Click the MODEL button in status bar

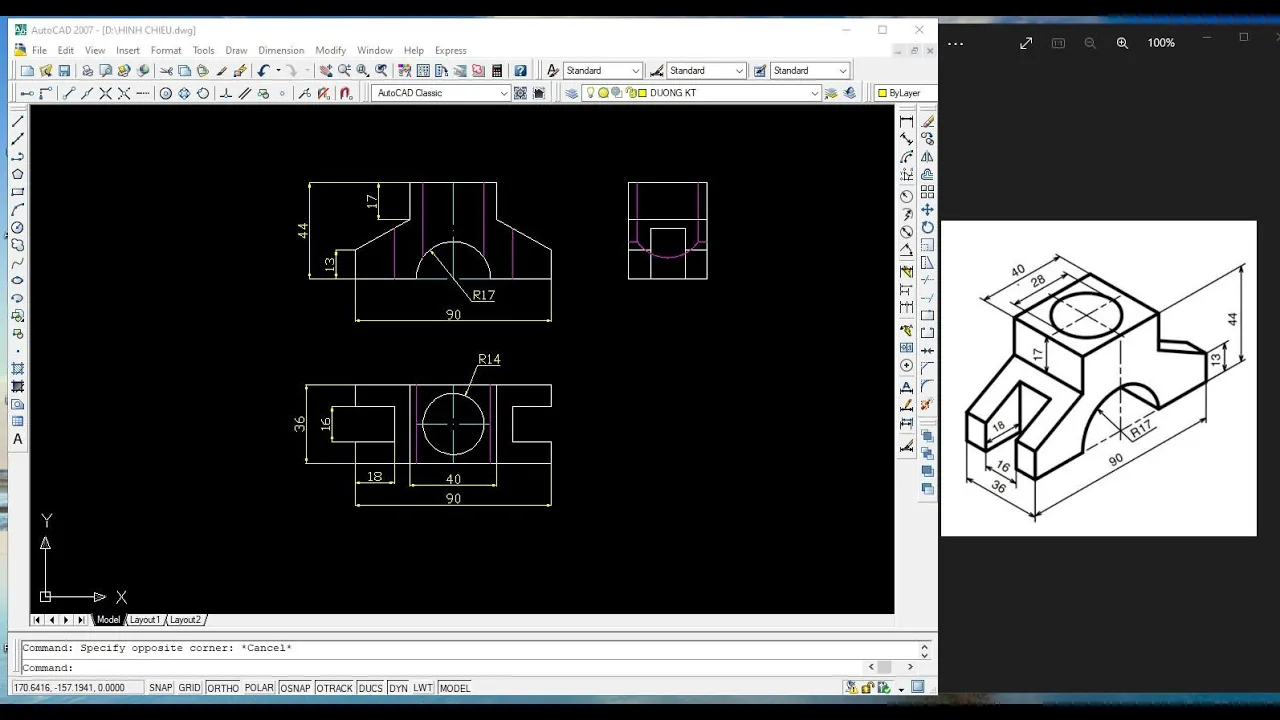click(x=454, y=688)
